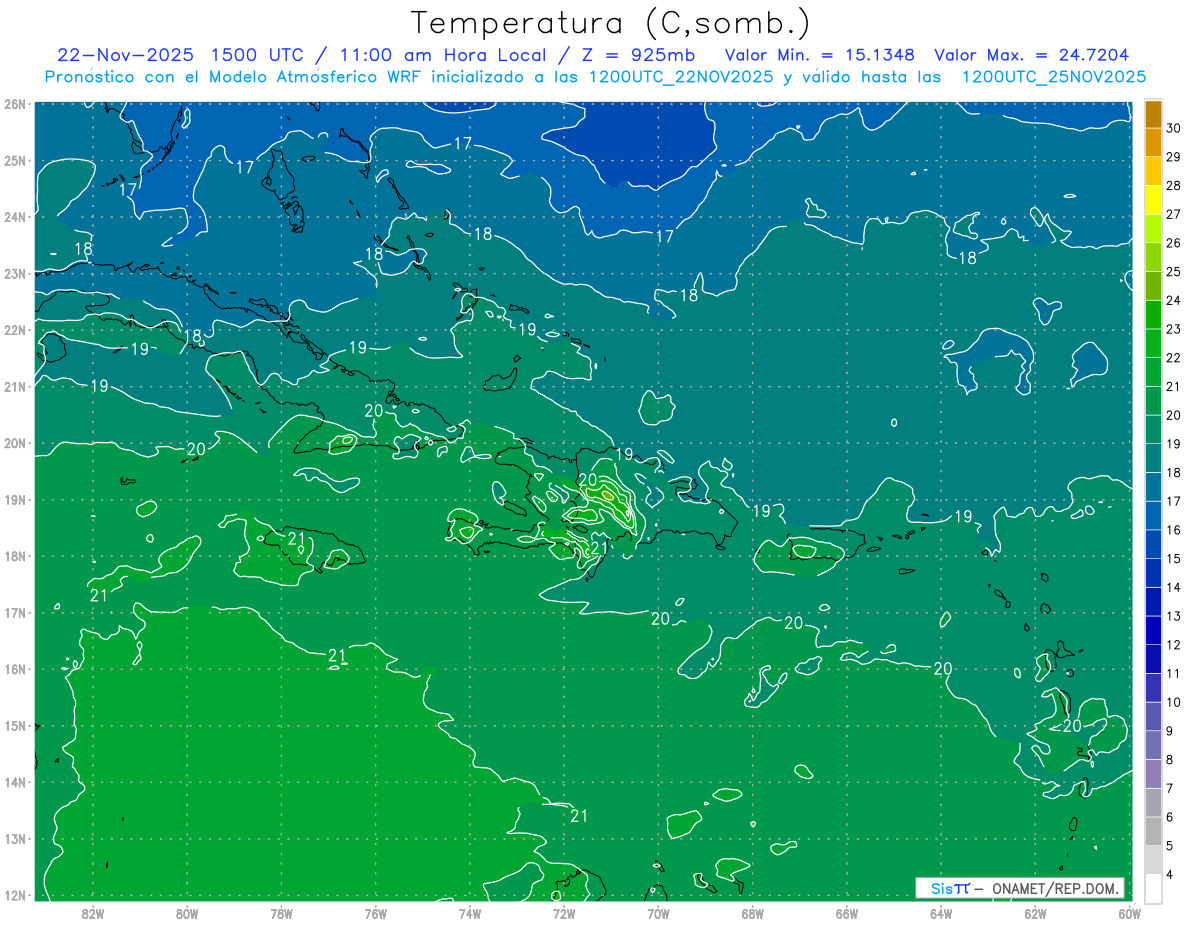This screenshot has height=927, width=1200.
Task: Click the 64W longitude axis label
Action: click(941, 913)
